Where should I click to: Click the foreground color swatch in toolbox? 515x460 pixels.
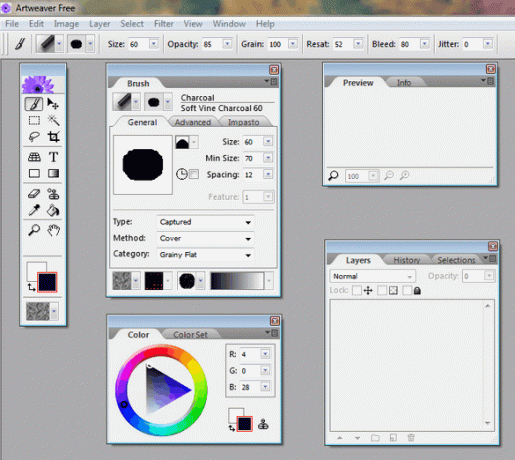pyautogui.click(x=47, y=282)
